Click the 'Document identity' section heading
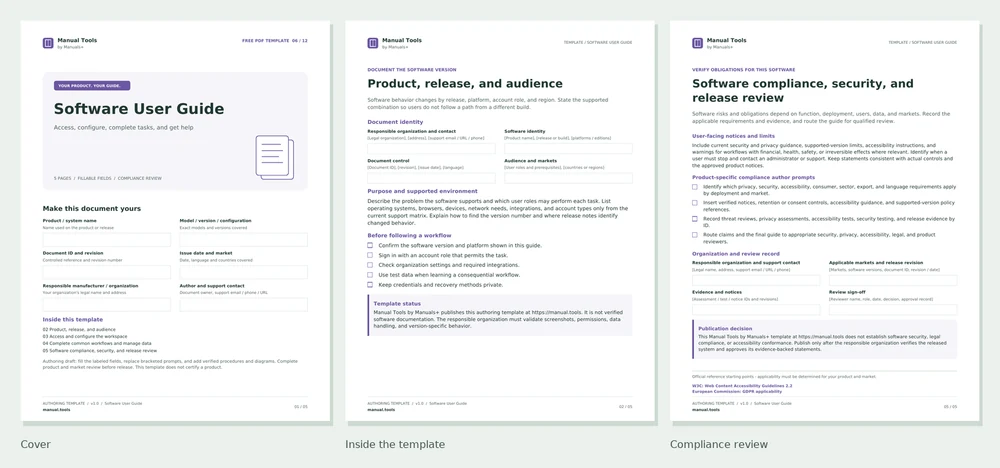Image resolution: width=1000 pixels, height=468 pixels. point(395,122)
